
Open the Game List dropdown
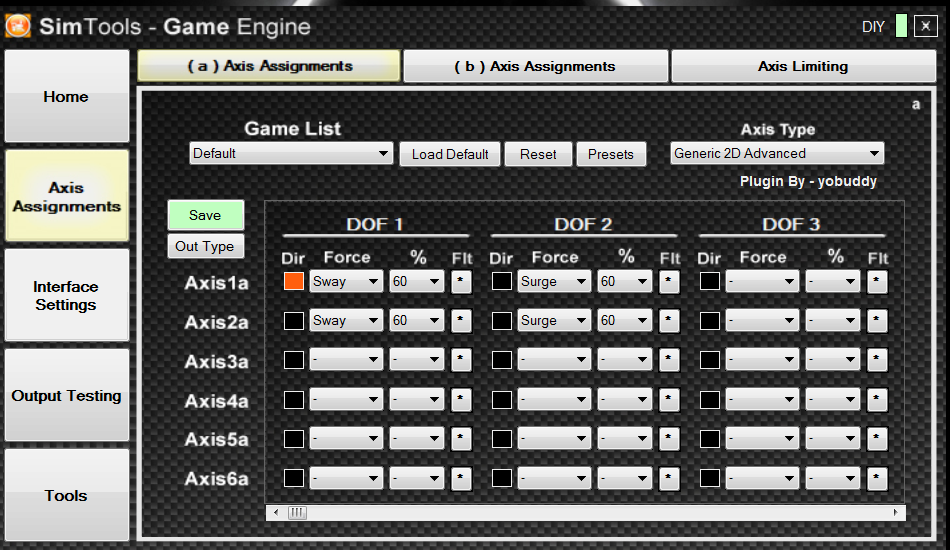click(291, 154)
